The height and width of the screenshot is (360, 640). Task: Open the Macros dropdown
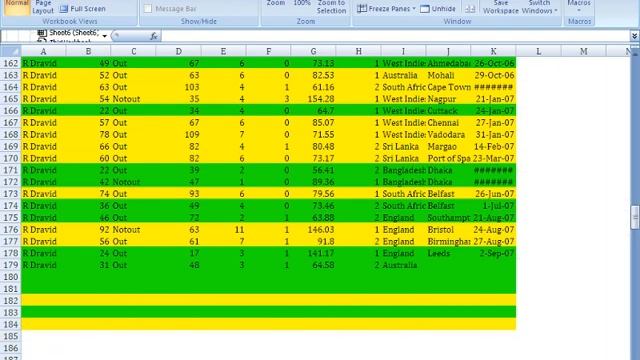579,6
